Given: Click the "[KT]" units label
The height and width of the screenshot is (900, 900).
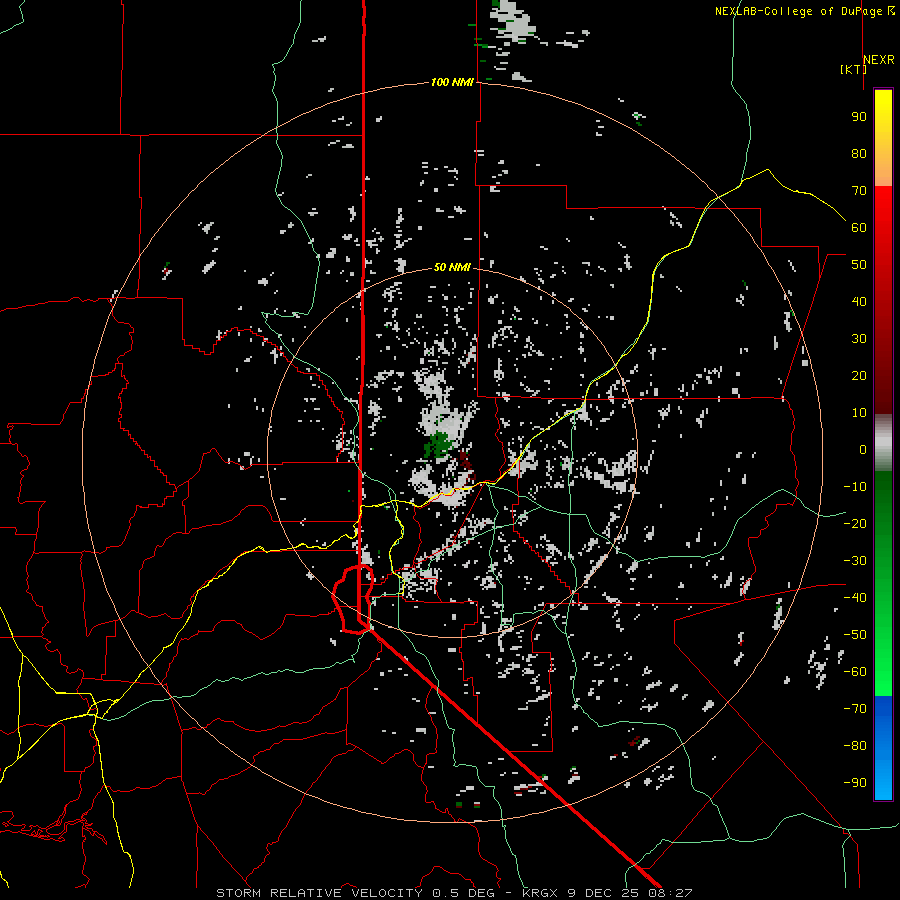Looking at the screenshot, I should 853,69.
